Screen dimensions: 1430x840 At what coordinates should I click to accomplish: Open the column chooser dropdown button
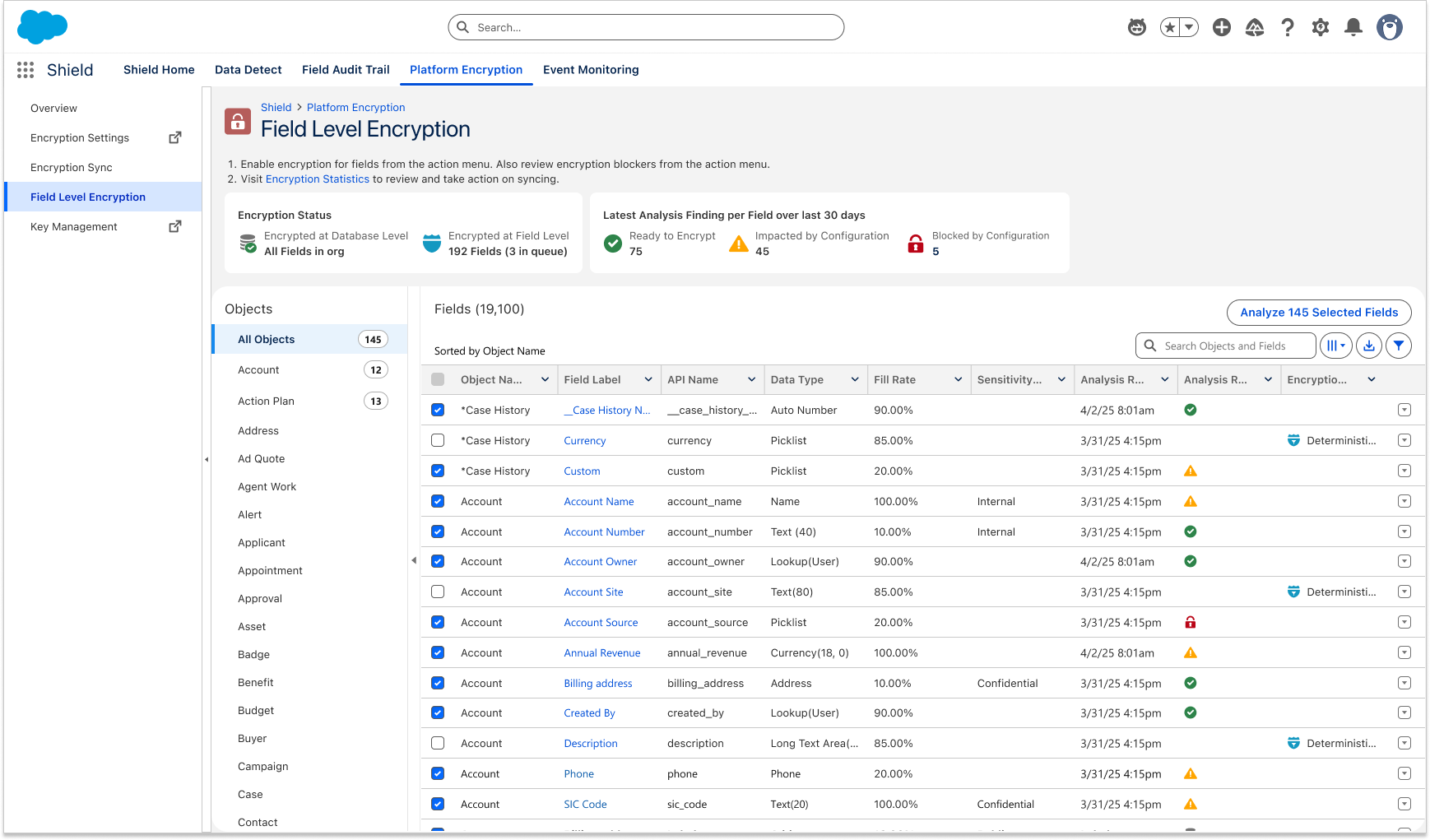click(x=1336, y=346)
